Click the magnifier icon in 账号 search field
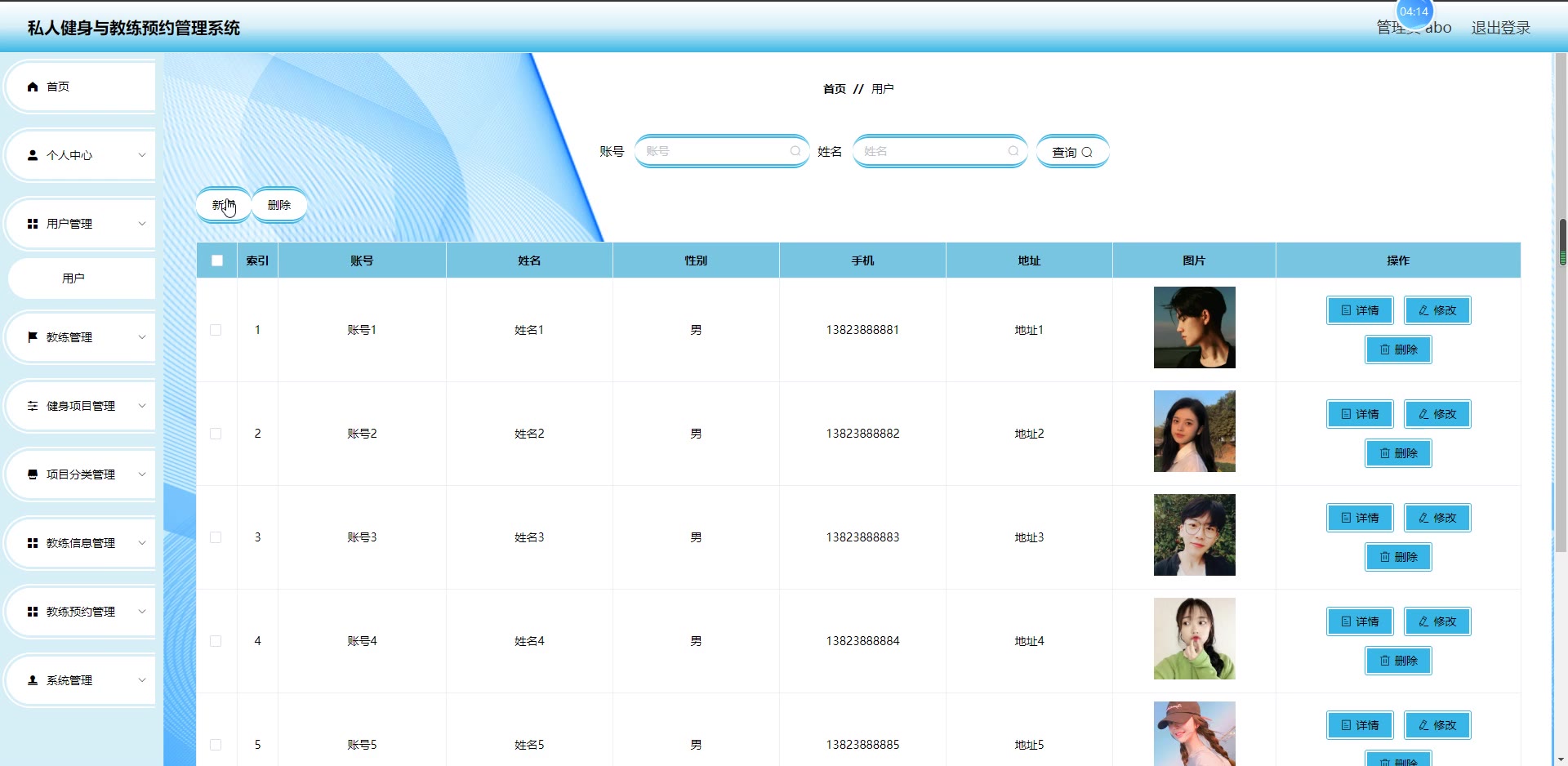Viewport: 1568px width, 766px height. (795, 151)
